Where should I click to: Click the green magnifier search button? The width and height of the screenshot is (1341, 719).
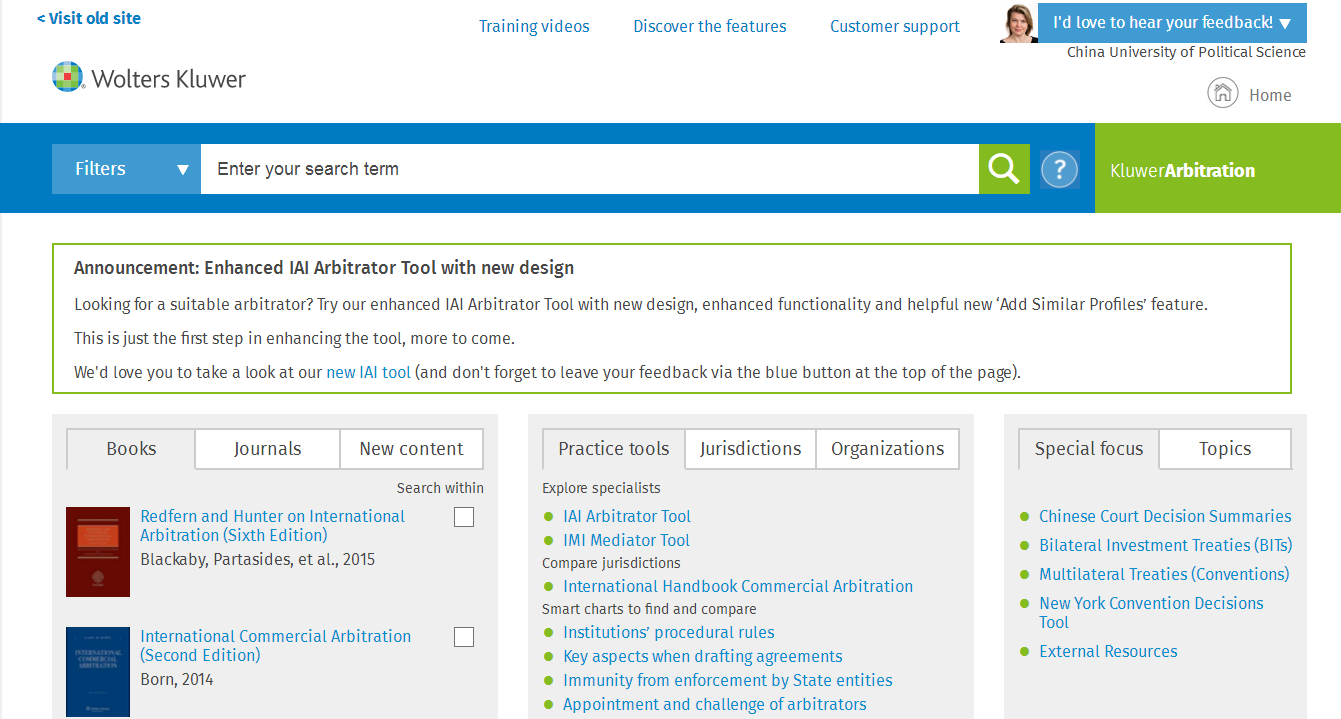pyautogui.click(x=1004, y=168)
